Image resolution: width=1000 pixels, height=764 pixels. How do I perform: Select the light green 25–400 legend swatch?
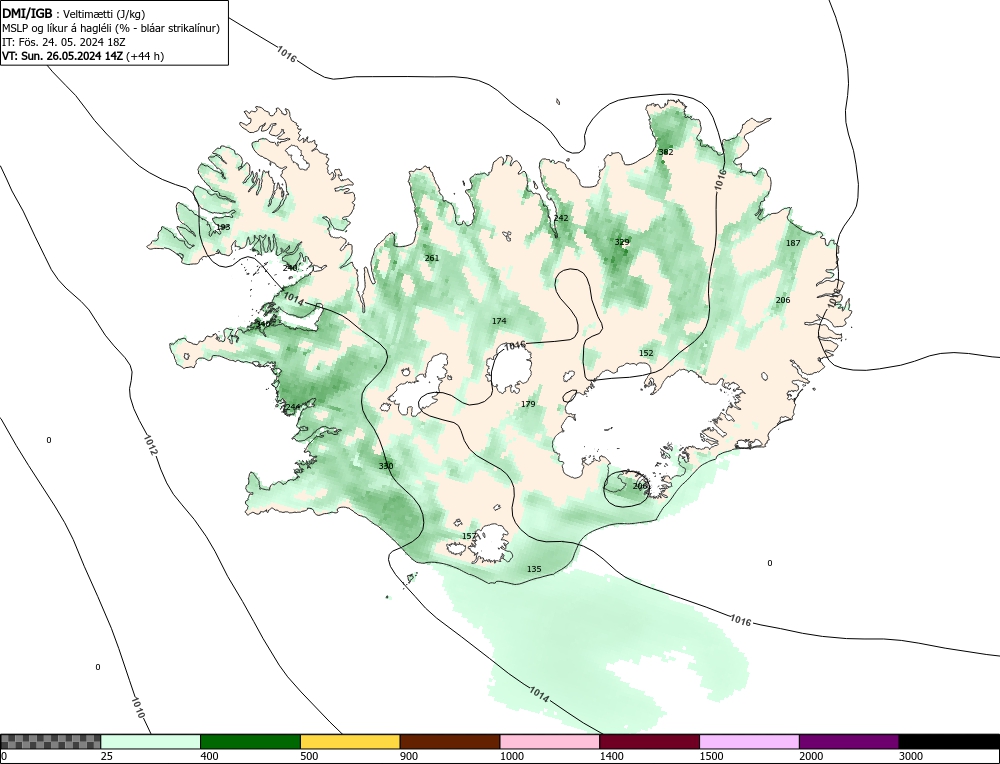pyautogui.click(x=151, y=741)
